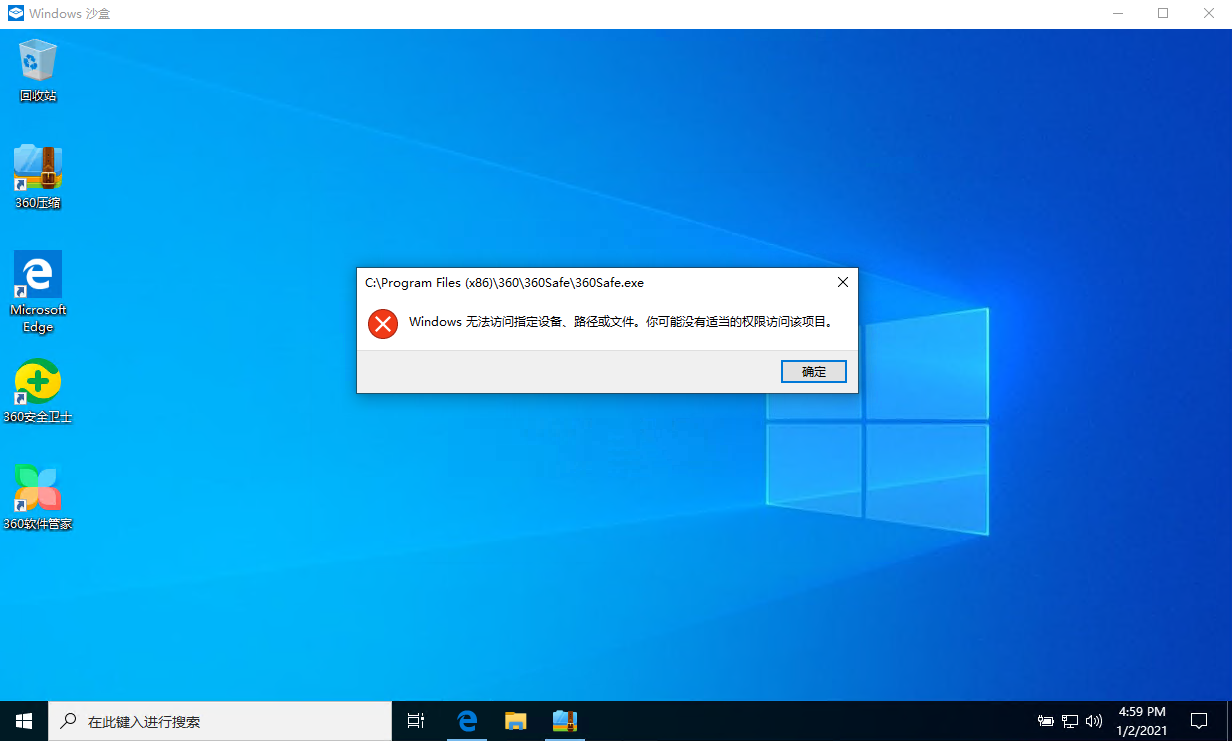Viewport: 1232px width, 741px height.
Task: Switch to 360压缩 in the taskbar
Action: (565, 721)
